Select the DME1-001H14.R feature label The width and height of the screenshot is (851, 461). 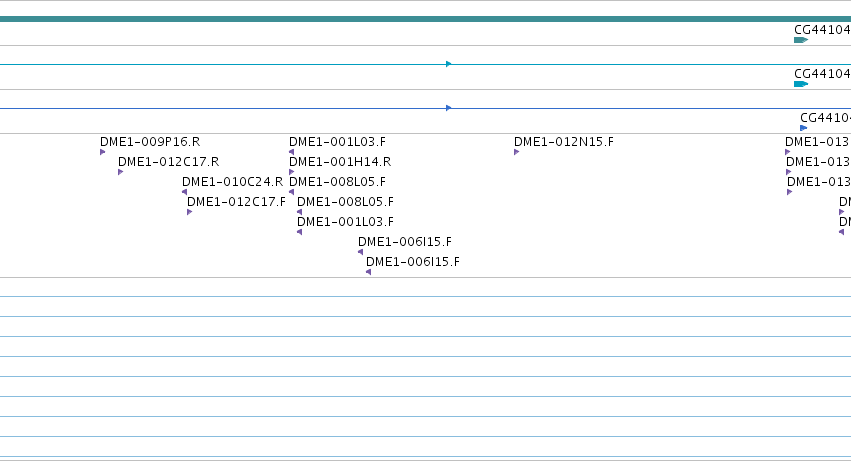(340, 162)
